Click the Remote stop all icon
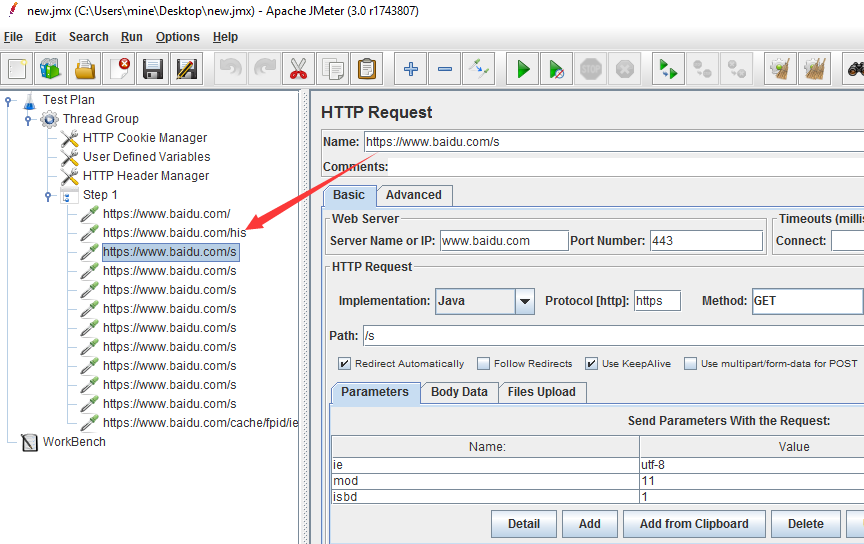Viewport: 864px width, 544px height. point(703,69)
